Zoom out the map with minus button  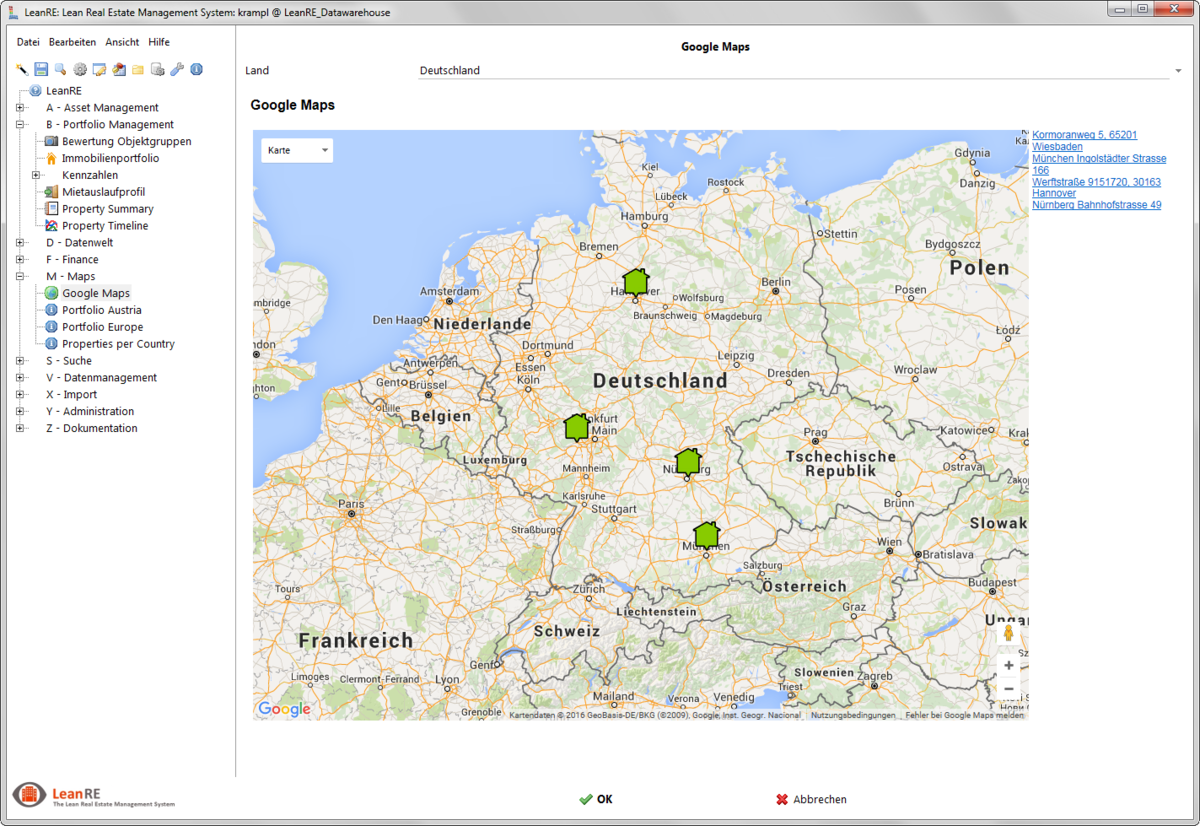pyautogui.click(x=1008, y=689)
